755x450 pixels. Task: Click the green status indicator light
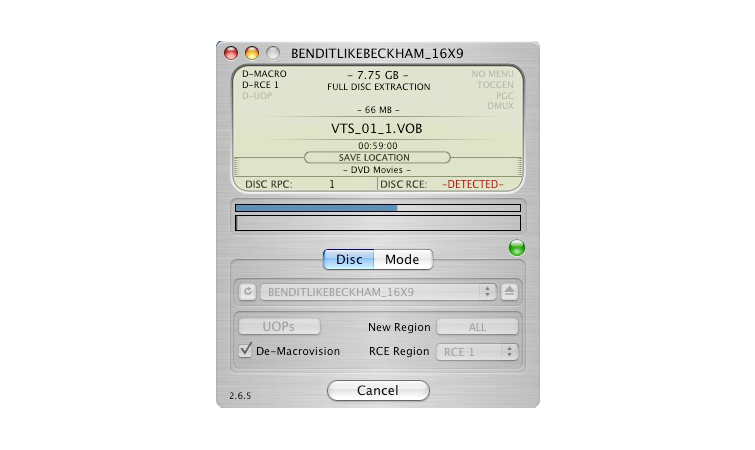517,248
